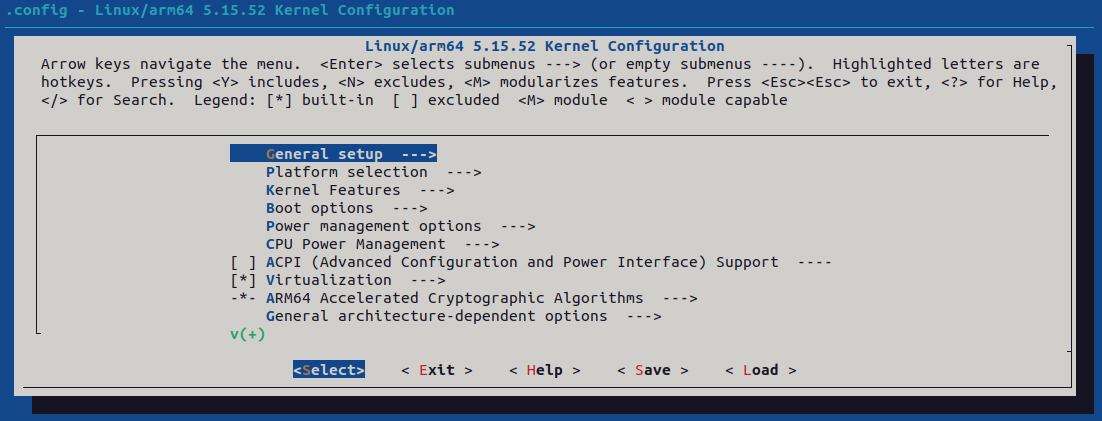Screen dimensions: 1102x421
Task: Click ARM64 Accelerated Cryptographic Algorithms marker
Action: [243, 298]
